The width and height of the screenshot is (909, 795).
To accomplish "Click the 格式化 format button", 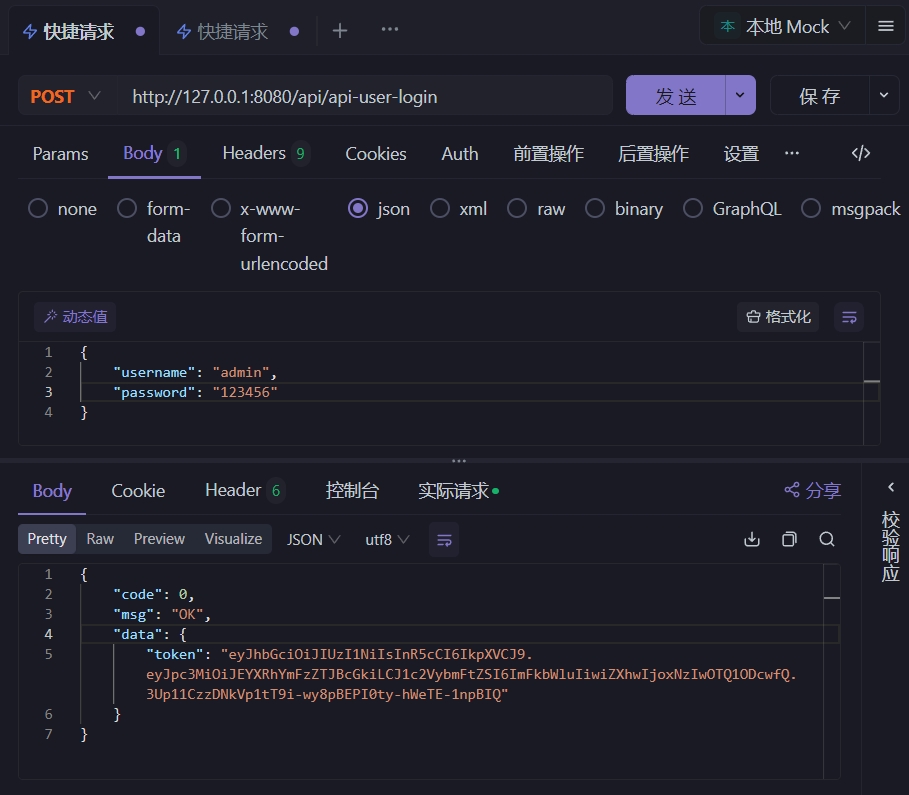I will [x=778, y=317].
